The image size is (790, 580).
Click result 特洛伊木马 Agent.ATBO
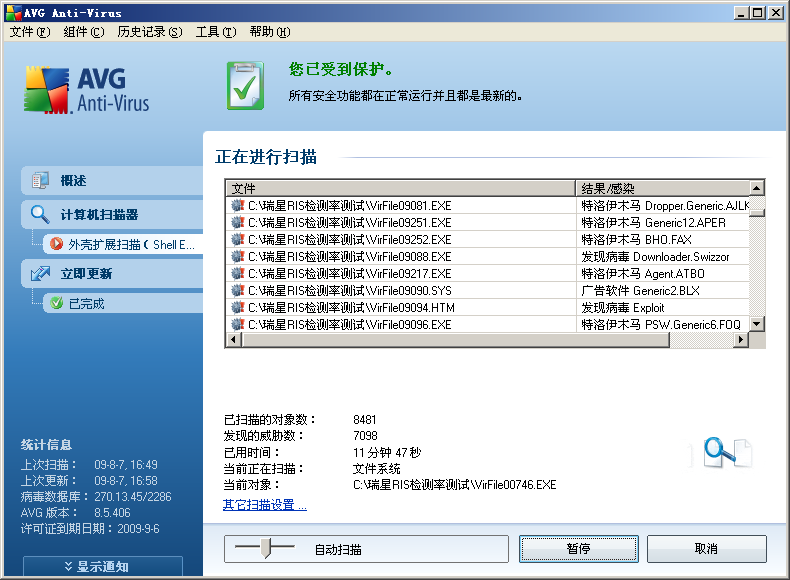[x=643, y=274]
